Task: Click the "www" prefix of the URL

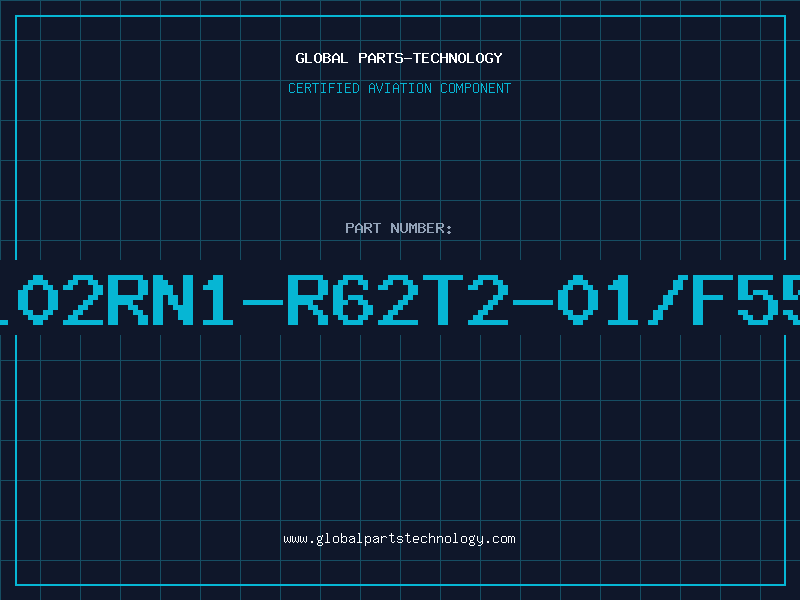Action: (x=295, y=539)
